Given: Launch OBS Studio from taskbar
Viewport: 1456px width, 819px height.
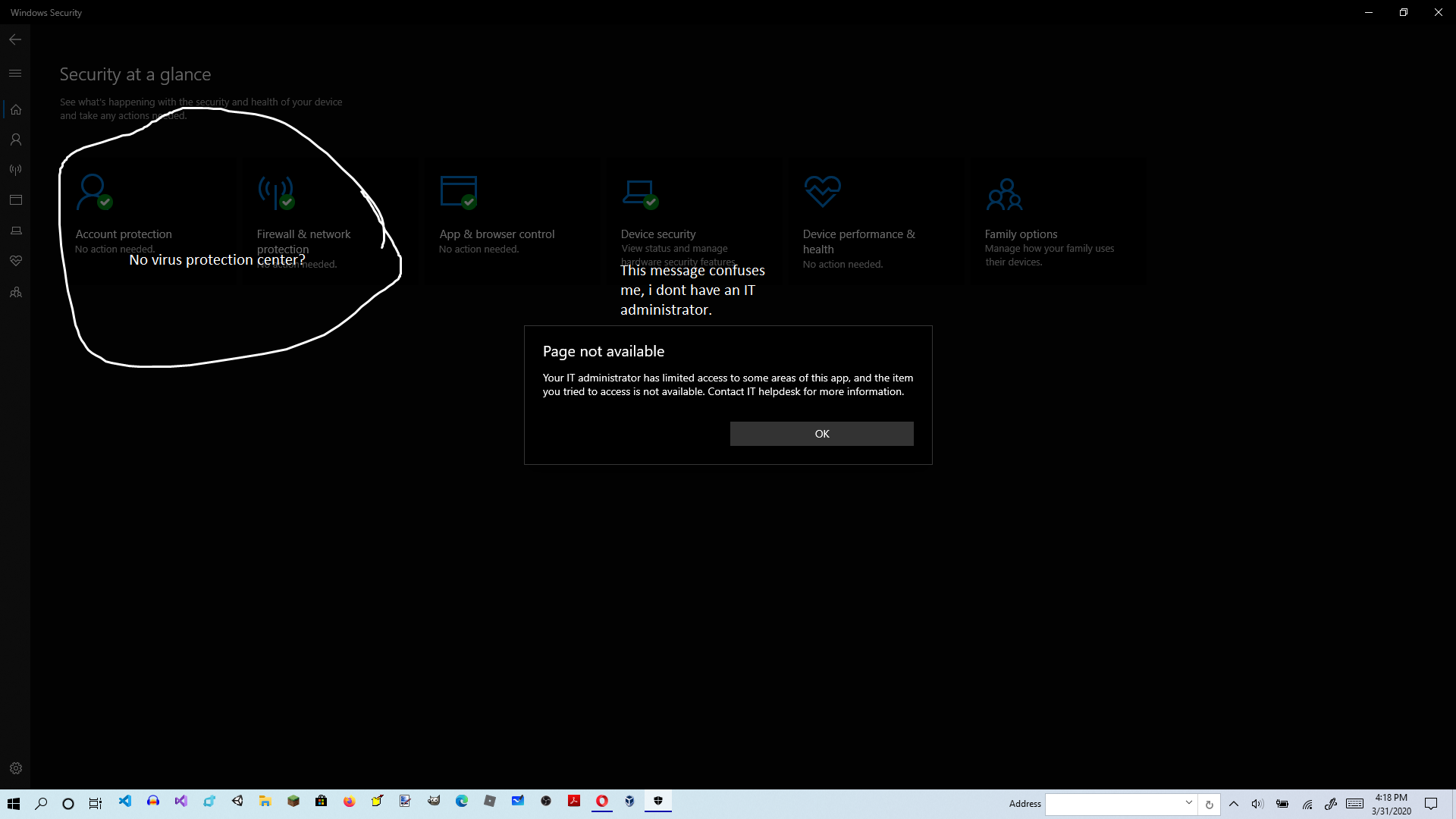Looking at the screenshot, I should (x=546, y=801).
